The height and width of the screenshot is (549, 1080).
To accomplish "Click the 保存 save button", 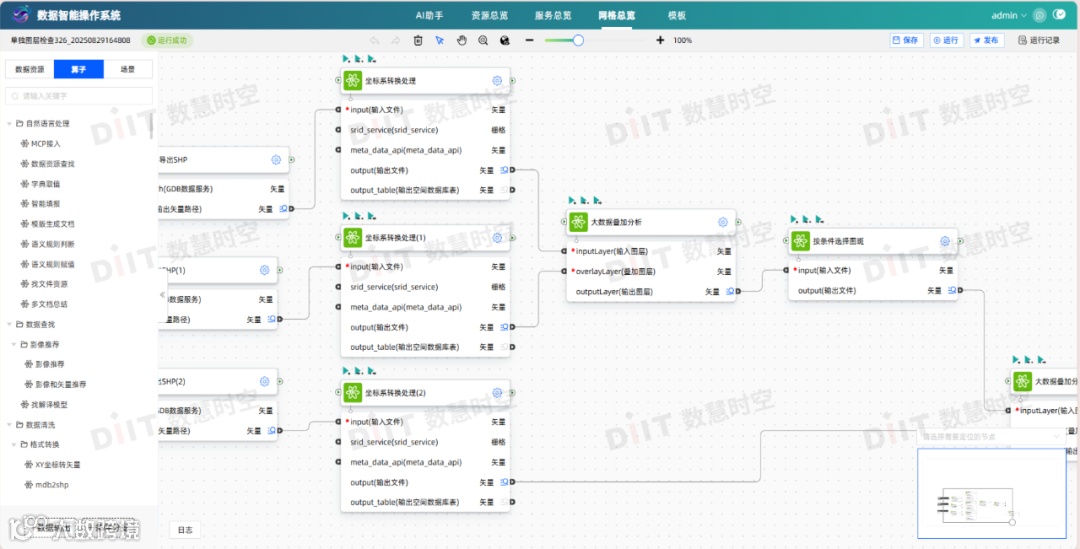I will [906, 41].
